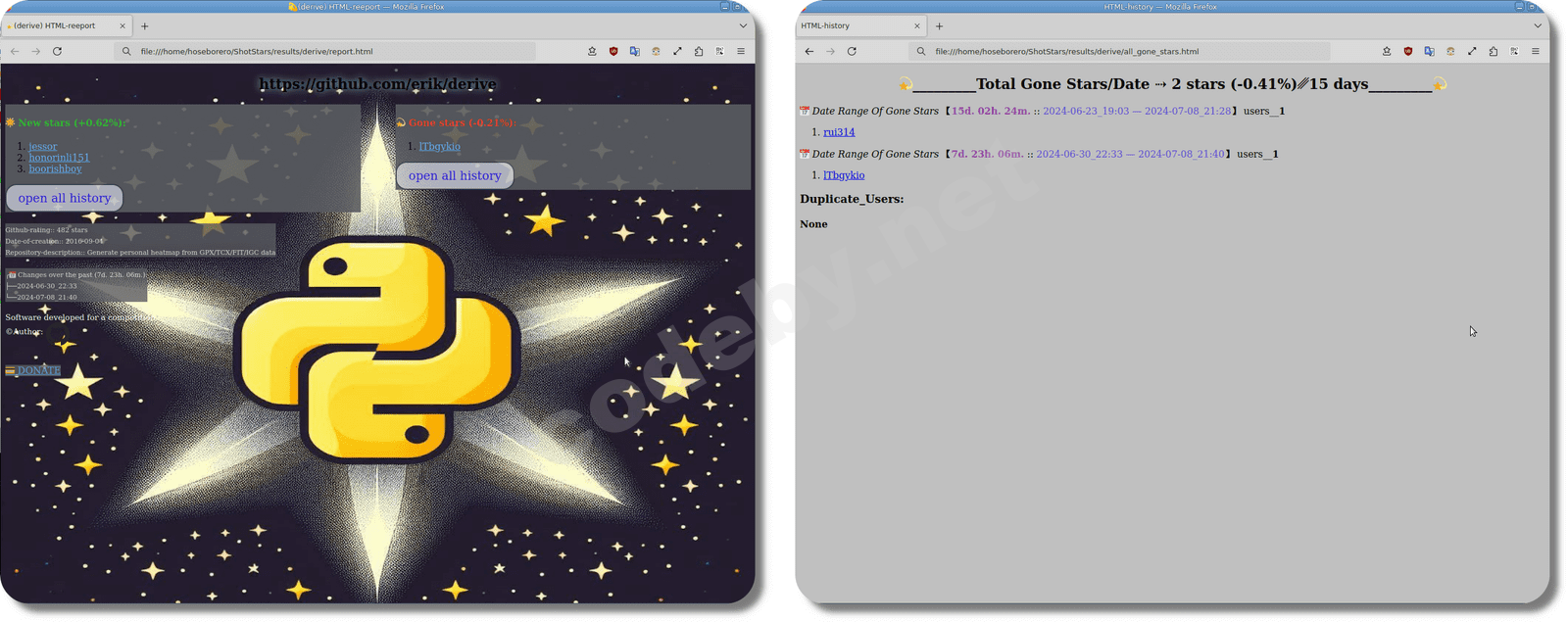The image size is (1568, 622).
Task: Click the 'Repository-description' line
Action: pos(140,253)
